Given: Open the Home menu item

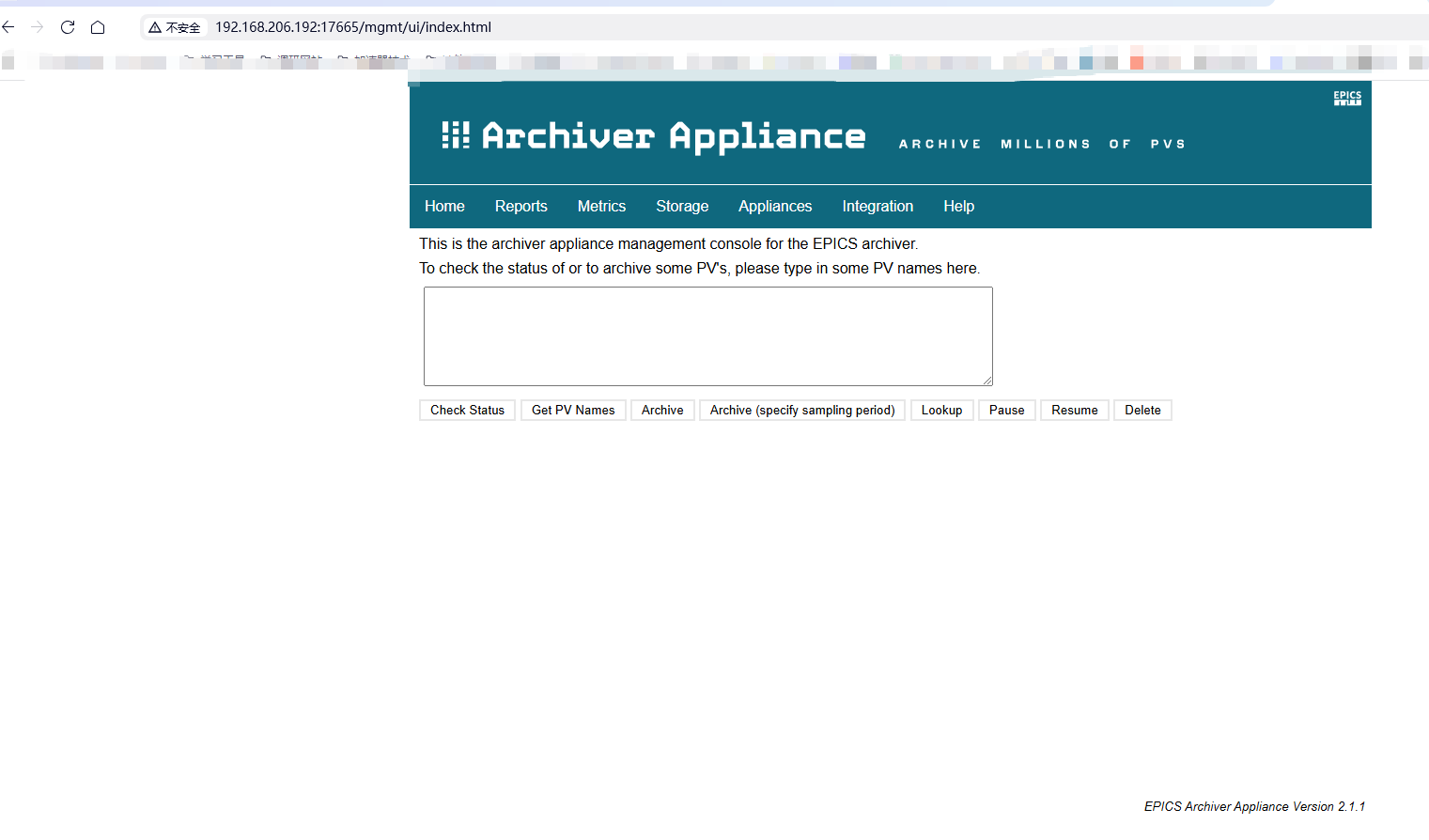Looking at the screenshot, I should click(x=444, y=206).
